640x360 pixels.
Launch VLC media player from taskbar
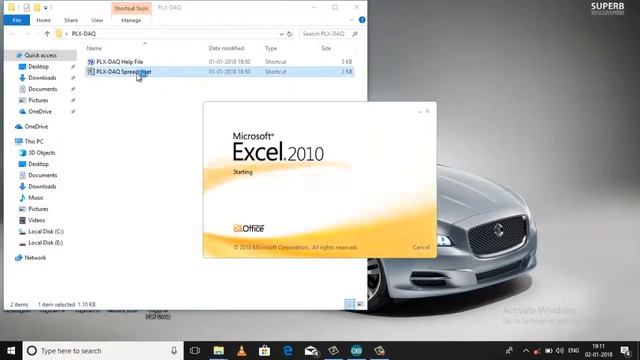(x=242, y=351)
